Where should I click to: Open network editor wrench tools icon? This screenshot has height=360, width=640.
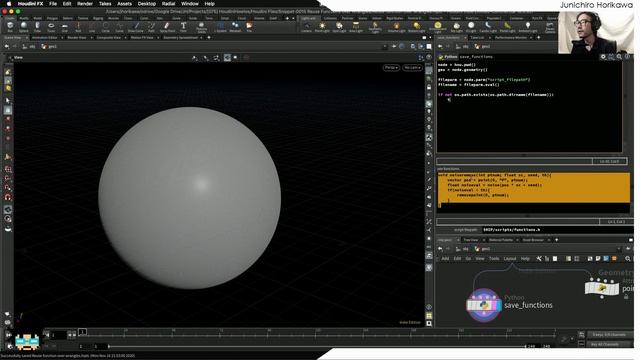click(x=539, y=259)
